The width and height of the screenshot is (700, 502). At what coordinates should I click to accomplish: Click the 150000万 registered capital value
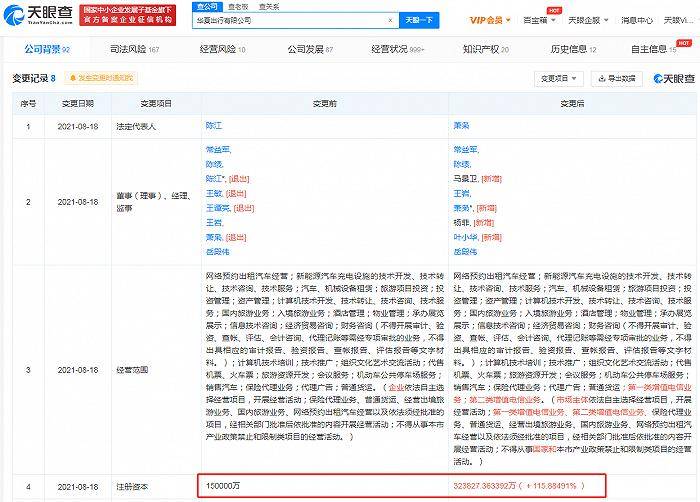223,485
